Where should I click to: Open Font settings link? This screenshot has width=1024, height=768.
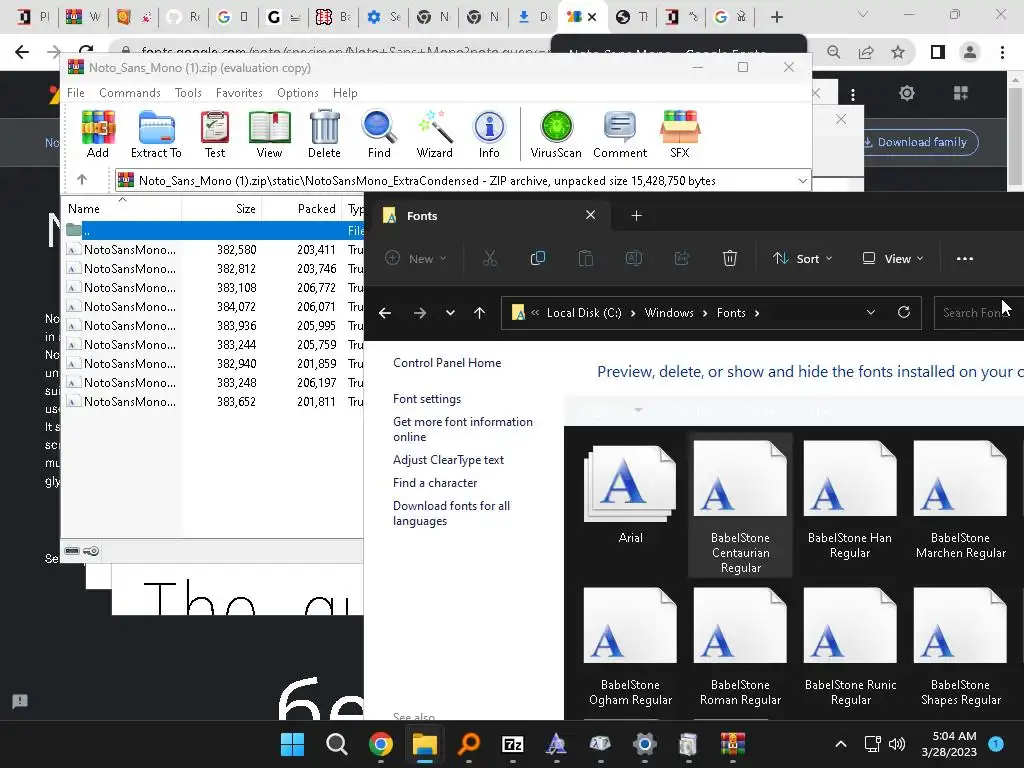(426, 399)
